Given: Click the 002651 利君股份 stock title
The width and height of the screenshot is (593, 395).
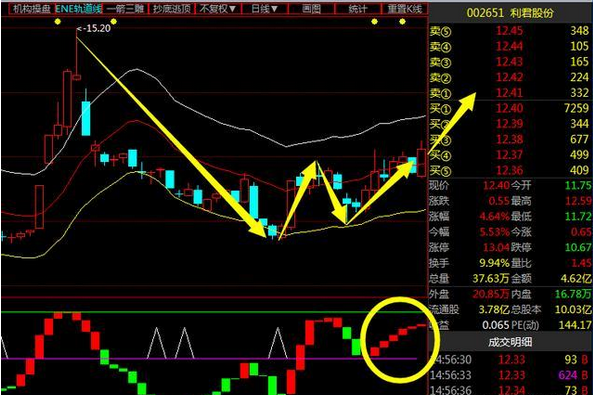Looking at the screenshot, I should pyautogui.click(x=510, y=13).
